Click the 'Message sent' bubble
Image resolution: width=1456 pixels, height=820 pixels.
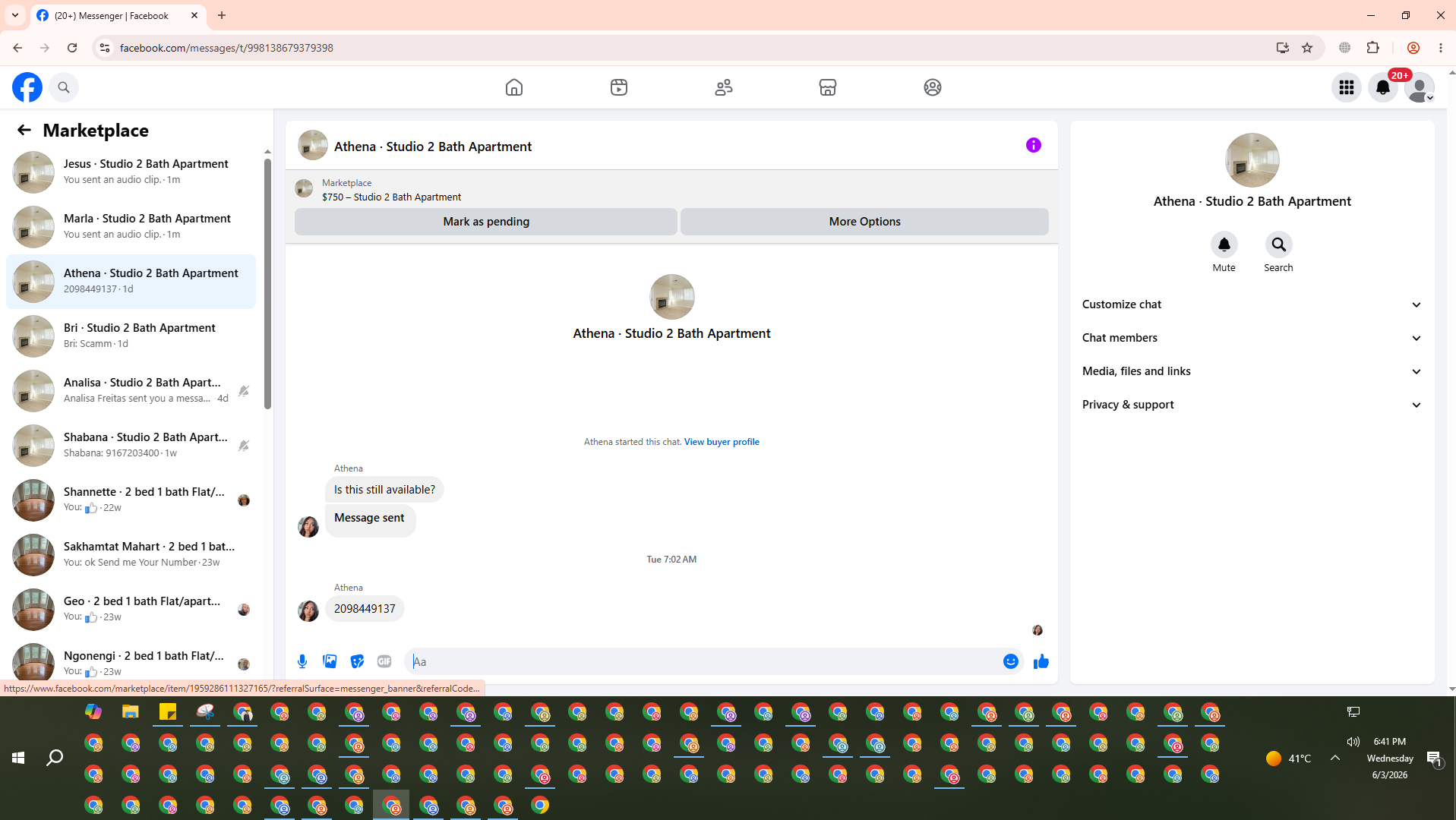tap(370, 520)
